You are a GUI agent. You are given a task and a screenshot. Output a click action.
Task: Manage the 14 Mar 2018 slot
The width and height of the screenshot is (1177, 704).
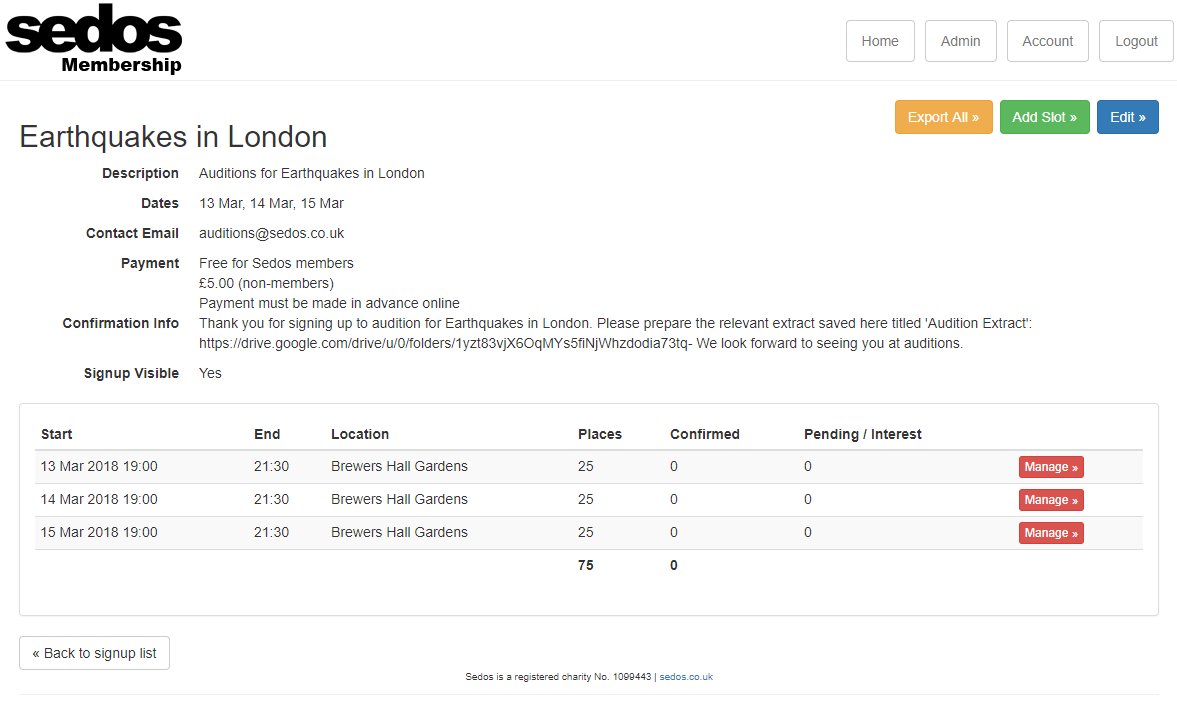1050,500
